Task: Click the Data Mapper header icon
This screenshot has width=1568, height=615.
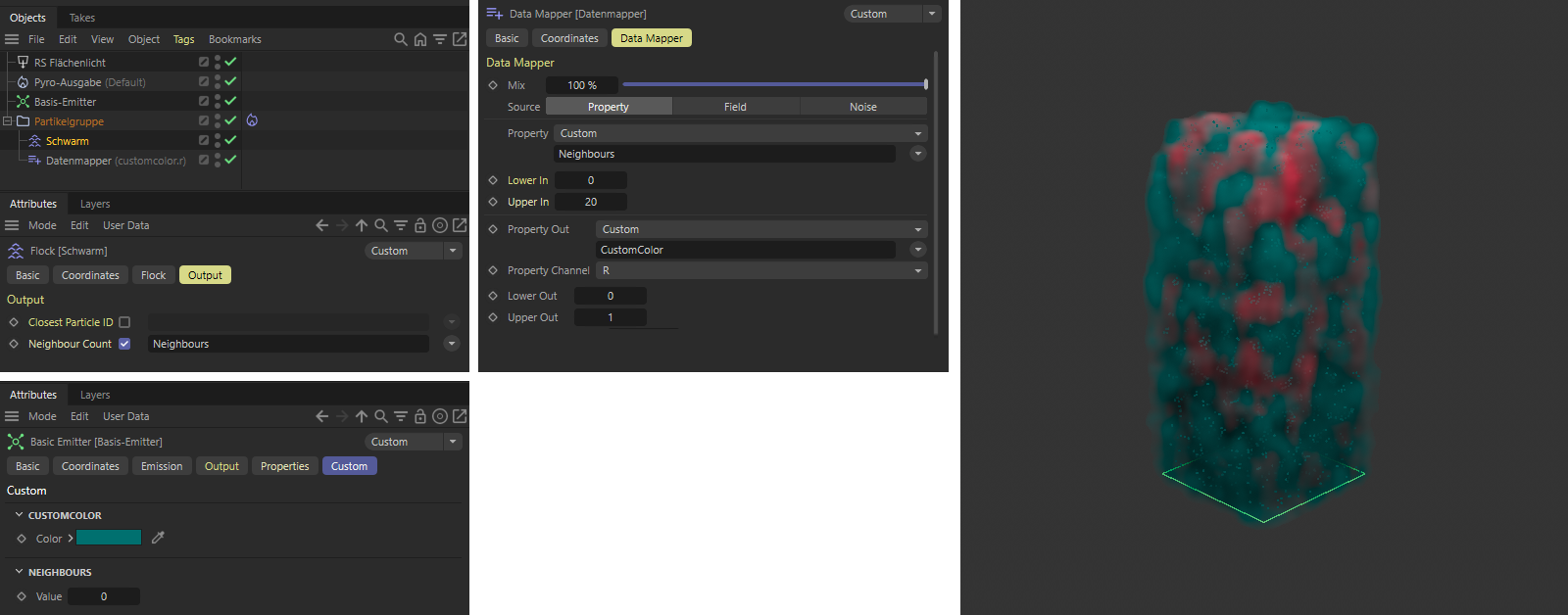Action: [494, 14]
